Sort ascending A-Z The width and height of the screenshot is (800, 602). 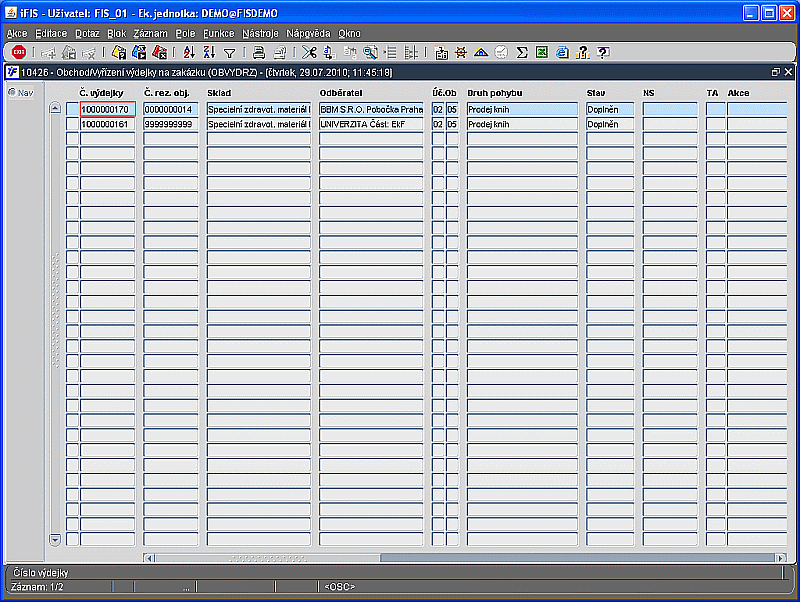point(189,52)
